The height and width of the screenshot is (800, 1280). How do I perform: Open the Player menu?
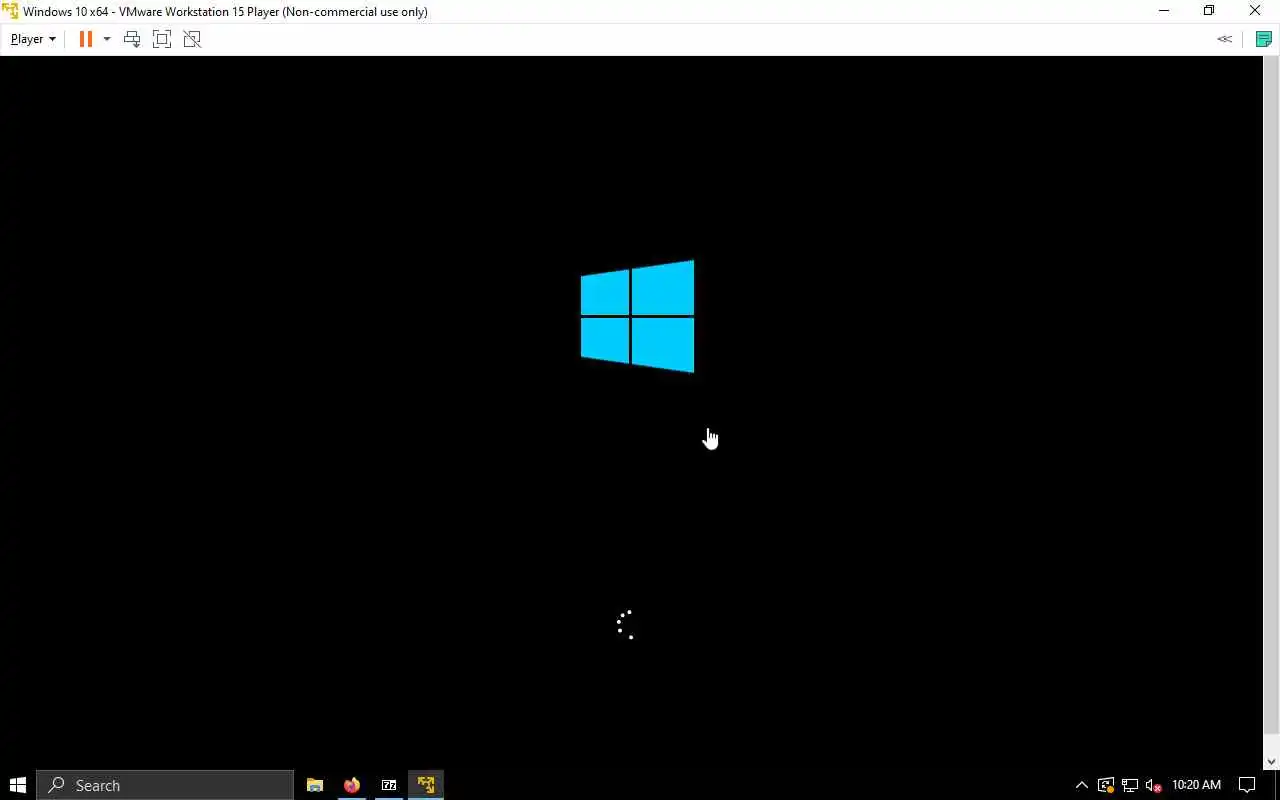(33, 39)
